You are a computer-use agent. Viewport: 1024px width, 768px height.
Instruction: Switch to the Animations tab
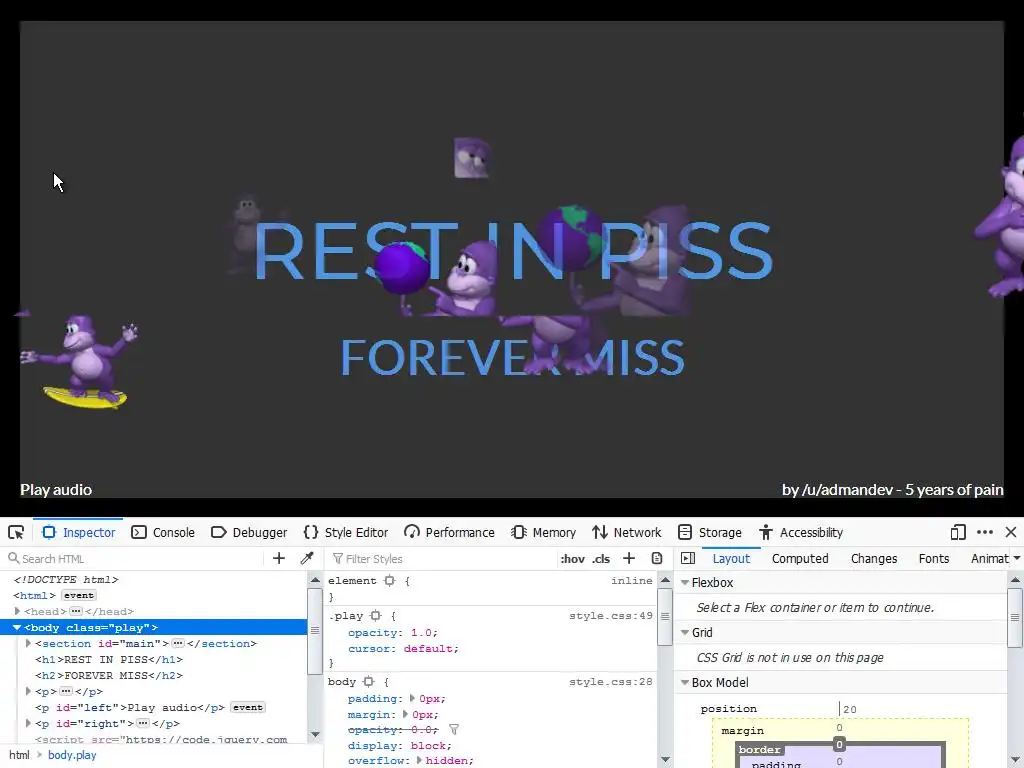point(989,559)
